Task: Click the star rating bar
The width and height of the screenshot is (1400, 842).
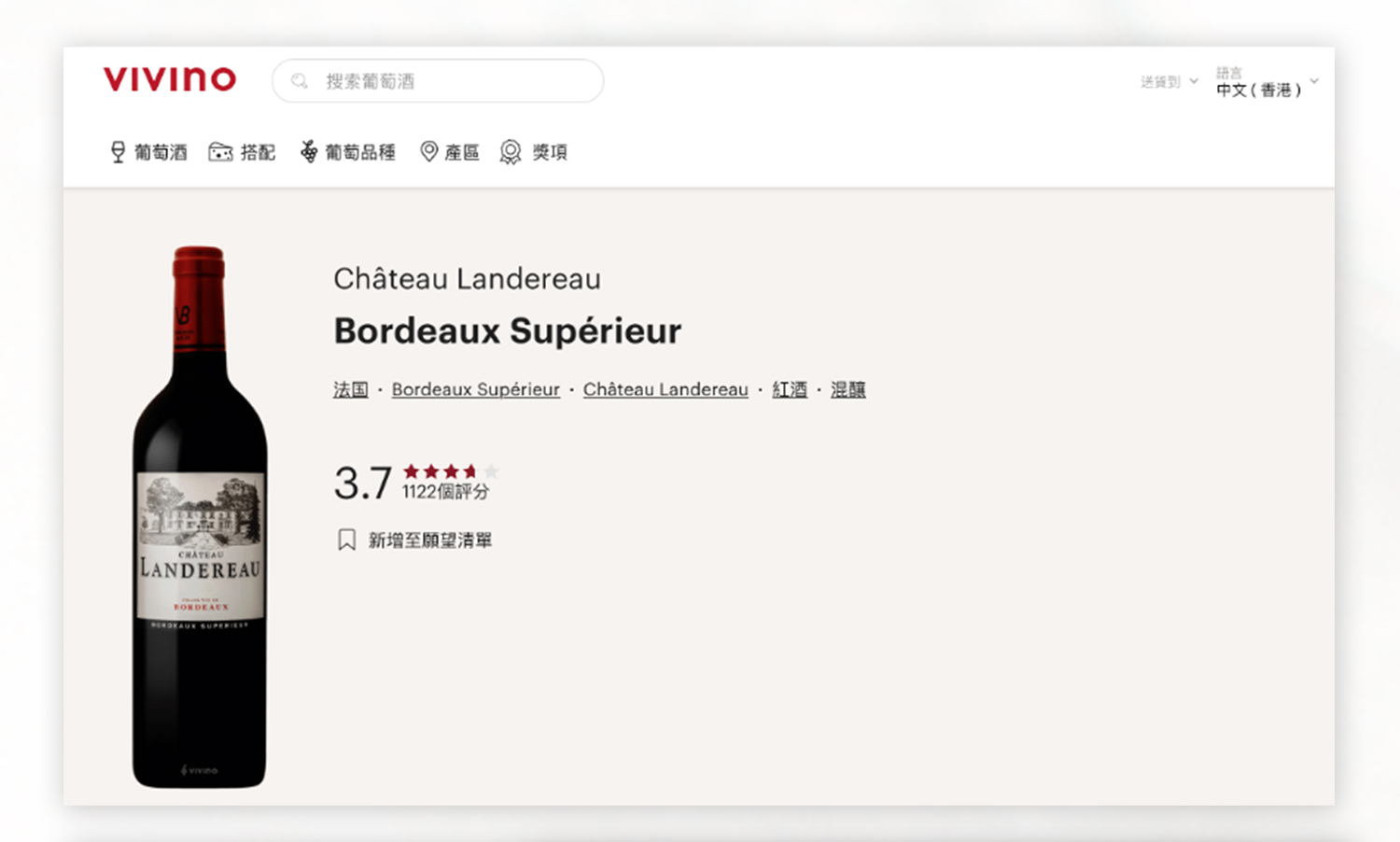Action: pyautogui.click(x=451, y=471)
